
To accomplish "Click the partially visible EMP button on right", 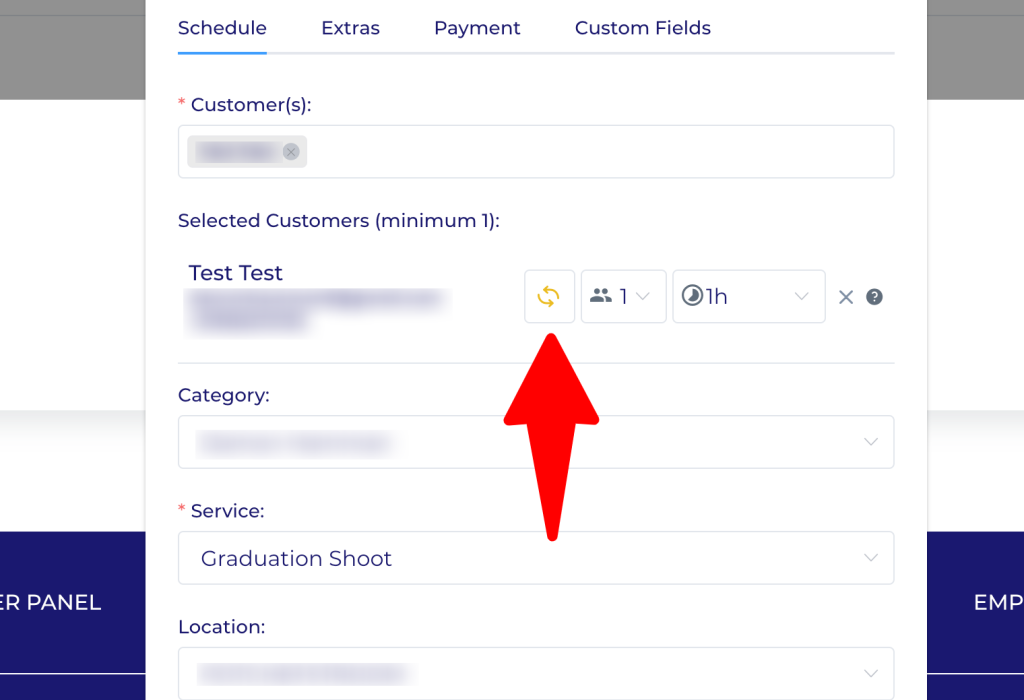I will pos(997,603).
